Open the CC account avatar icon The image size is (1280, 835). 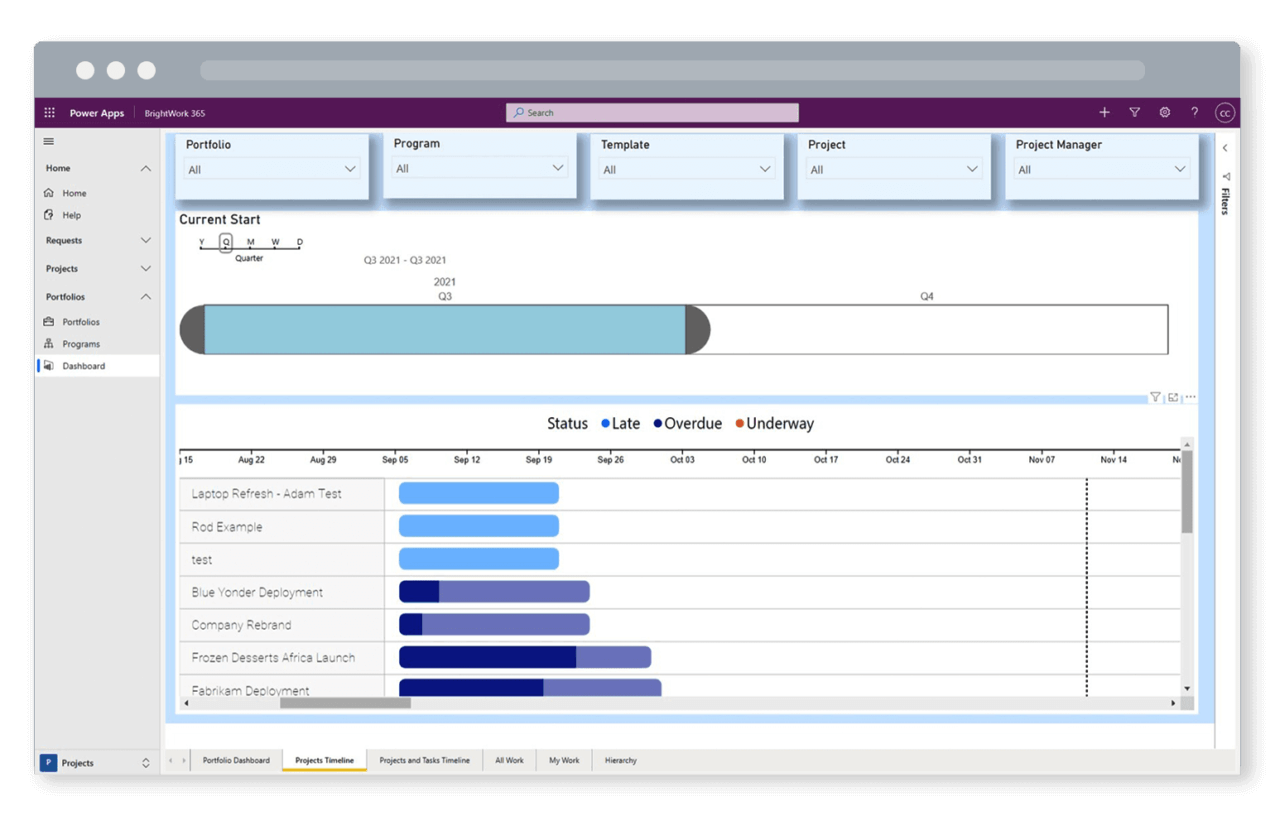[1224, 112]
